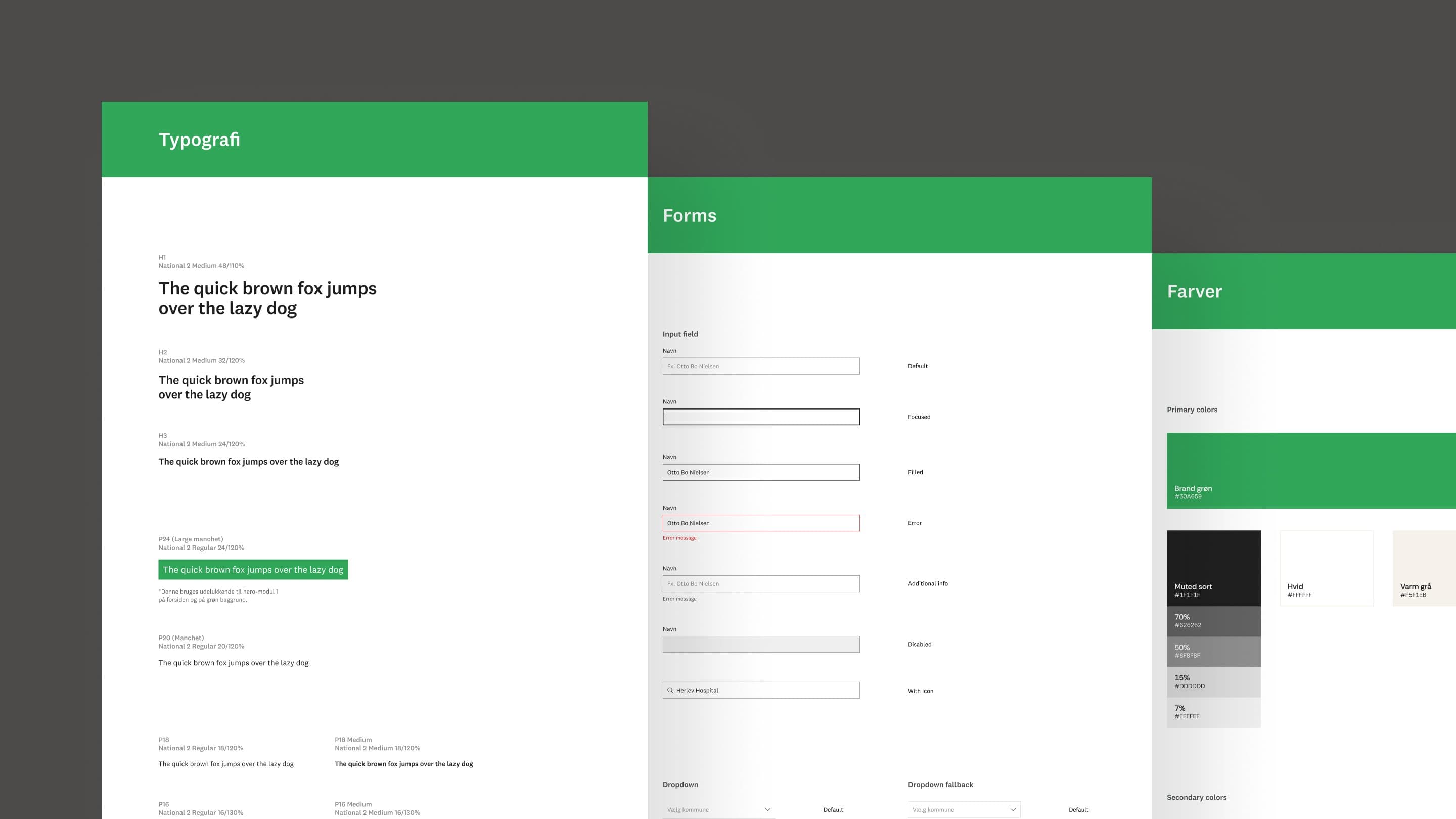Click the Herlev Hospital search field text
The width and height of the screenshot is (1456, 819).
697,690
